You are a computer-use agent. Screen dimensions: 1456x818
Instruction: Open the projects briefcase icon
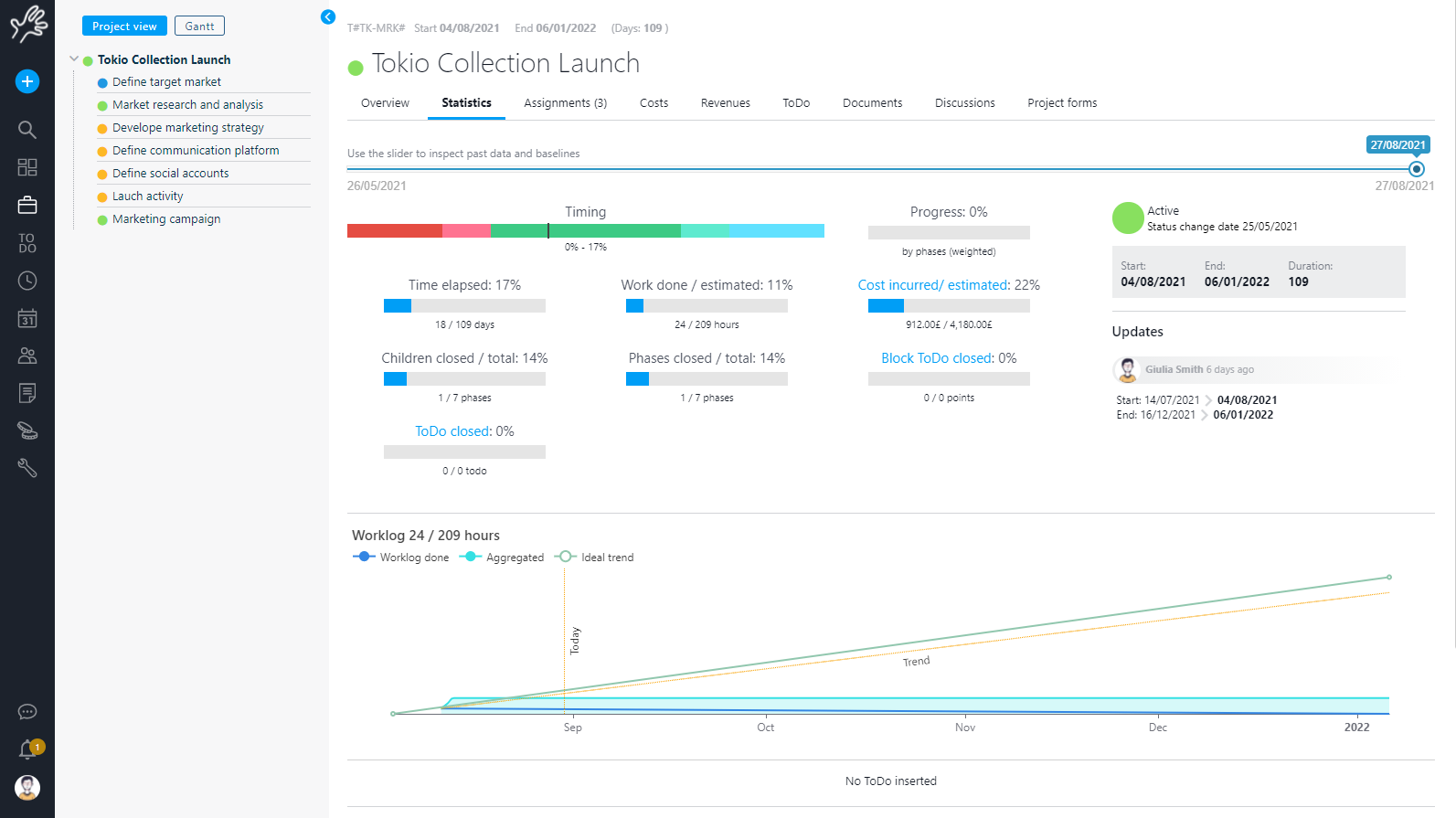click(27, 205)
